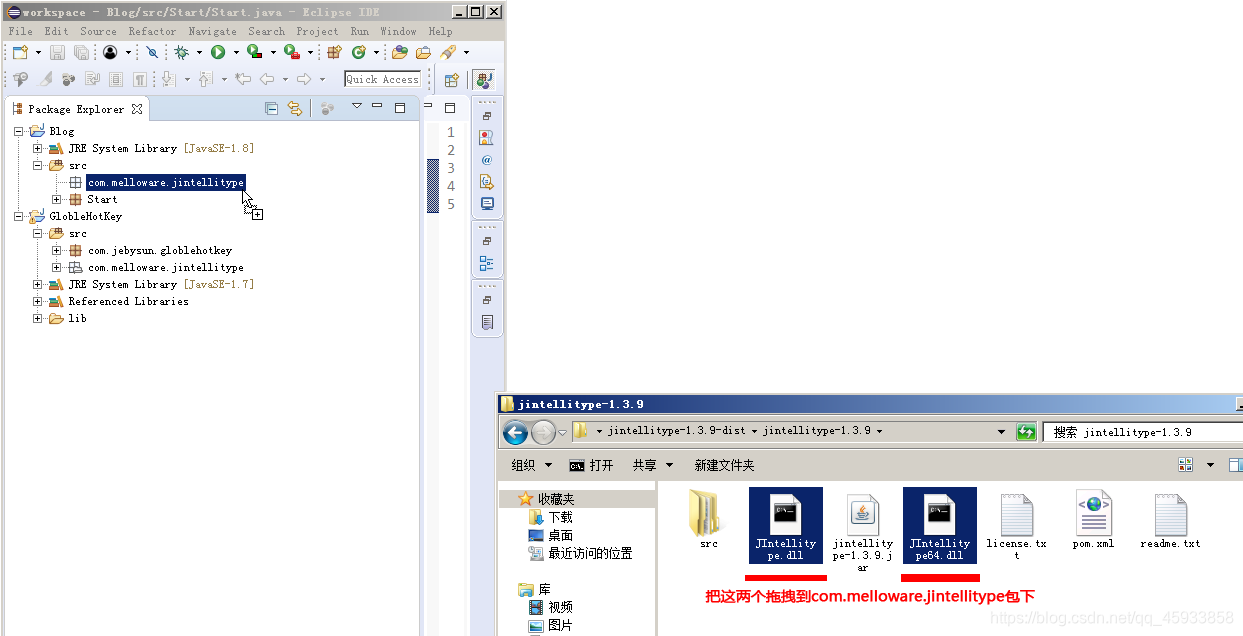1243x636 pixels.
Task: Click 新建文件夹 button in Explorer window
Action: click(724, 465)
